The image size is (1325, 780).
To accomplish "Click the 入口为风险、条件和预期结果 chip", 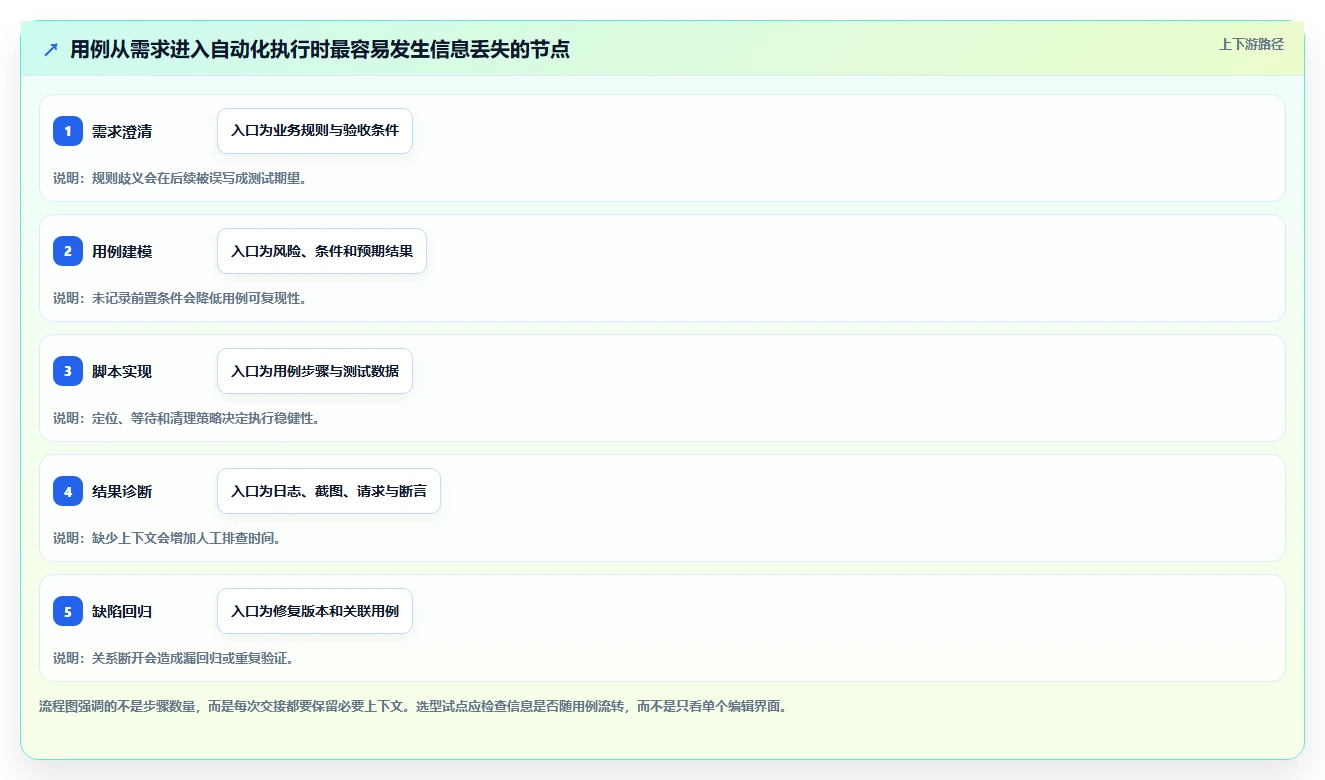I will point(322,251).
